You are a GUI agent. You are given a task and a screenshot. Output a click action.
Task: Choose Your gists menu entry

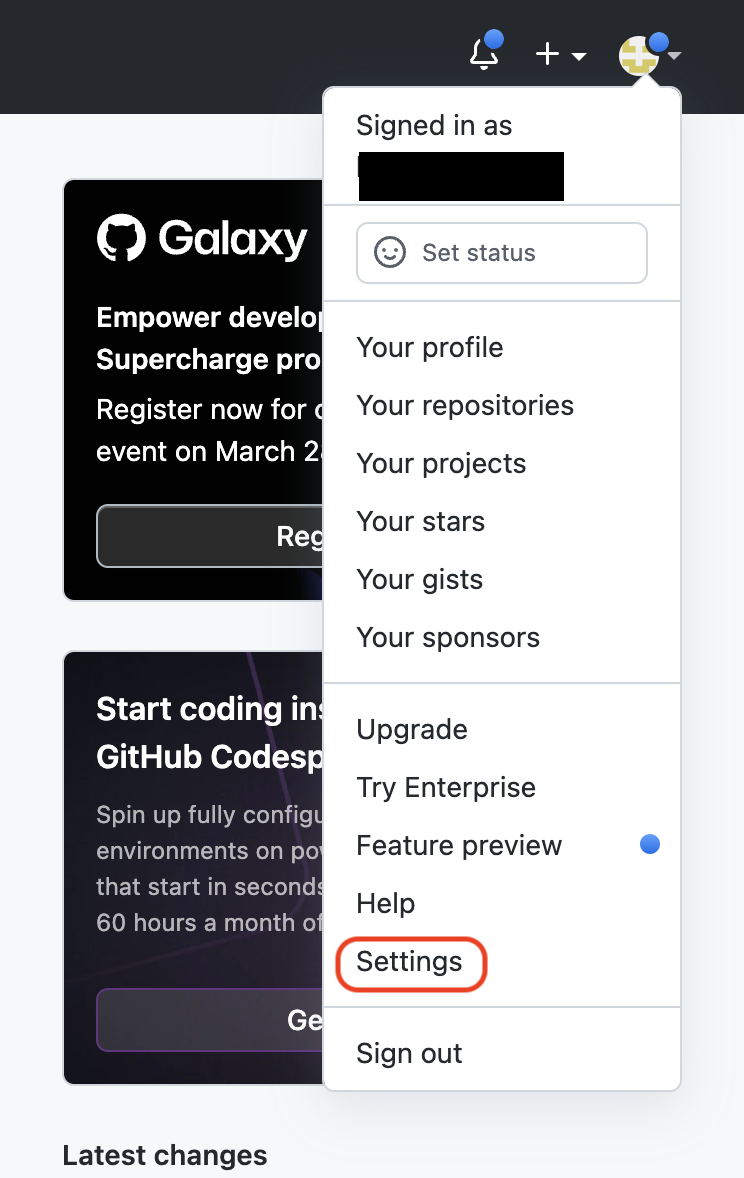tap(419, 579)
